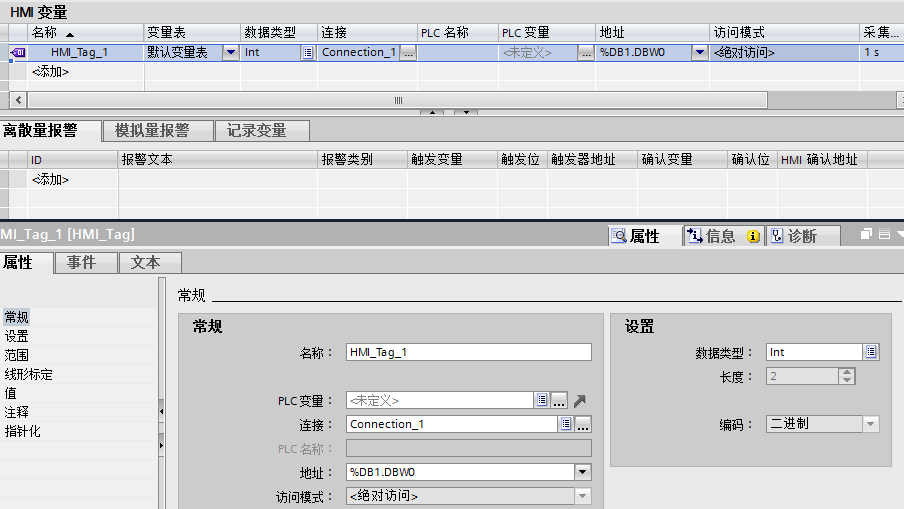Open the 访问模式 dropdown arrow
The width and height of the screenshot is (904, 509).
[583, 496]
